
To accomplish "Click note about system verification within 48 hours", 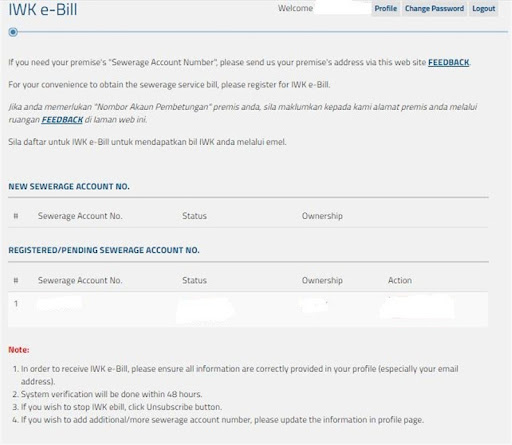I will pyautogui.click(x=112, y=394).
